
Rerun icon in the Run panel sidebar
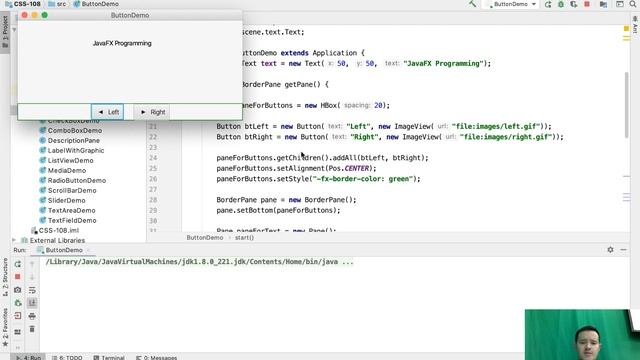tap(18, 264)
